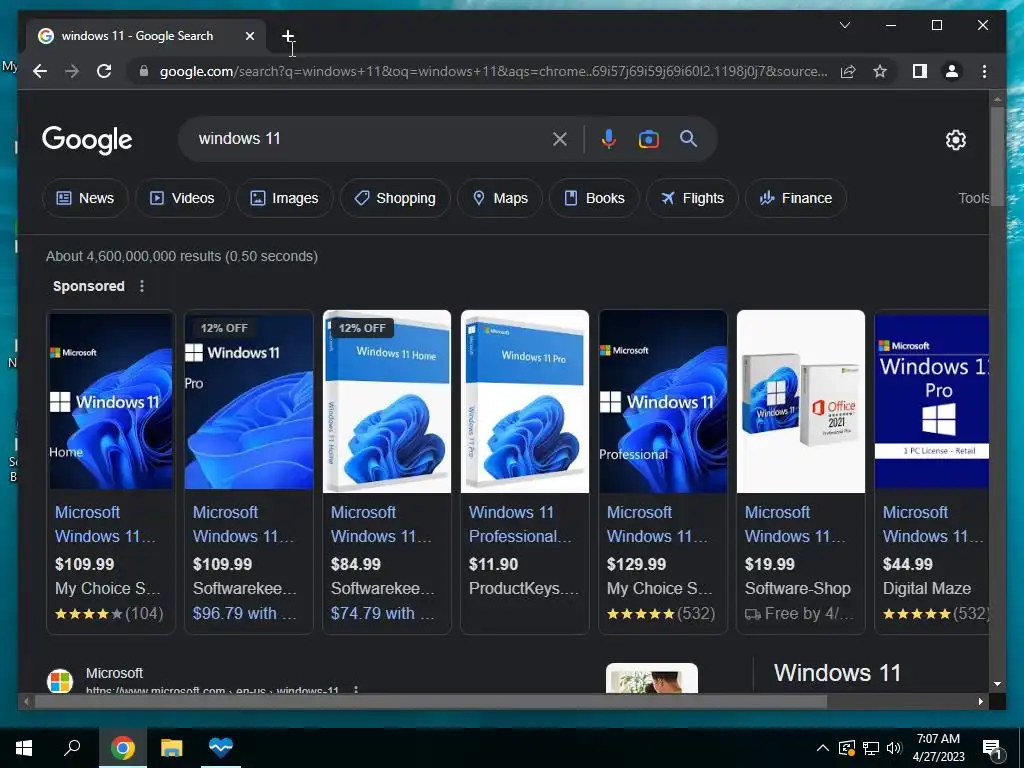Click the Chrome taskbar icon

point(122,748)
